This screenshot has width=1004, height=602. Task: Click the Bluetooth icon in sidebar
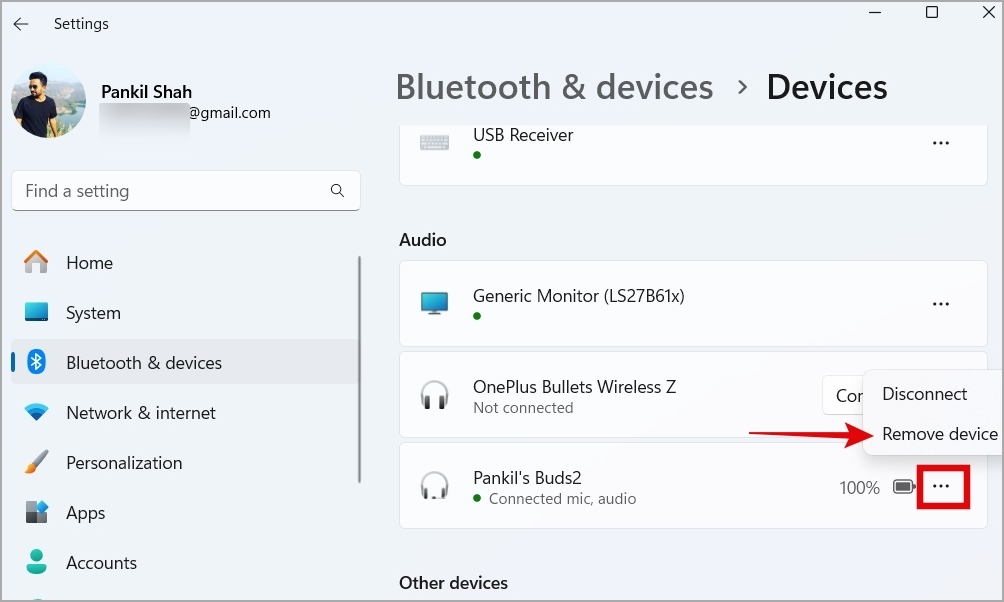[x=37, y=363]
